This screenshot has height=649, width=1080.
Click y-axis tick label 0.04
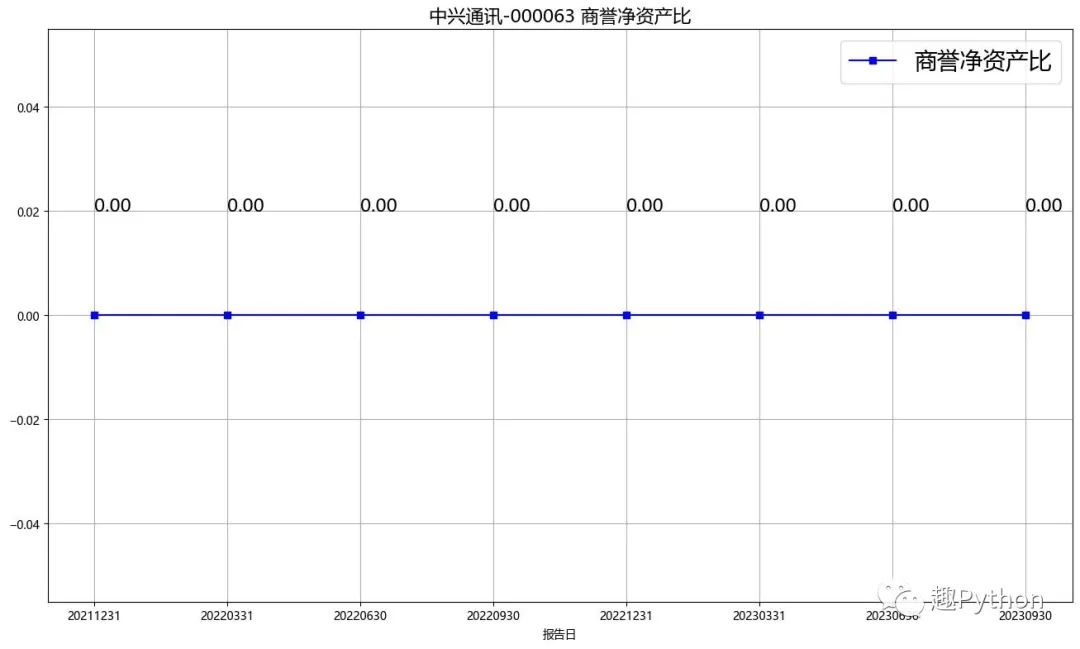coord(28,108)
